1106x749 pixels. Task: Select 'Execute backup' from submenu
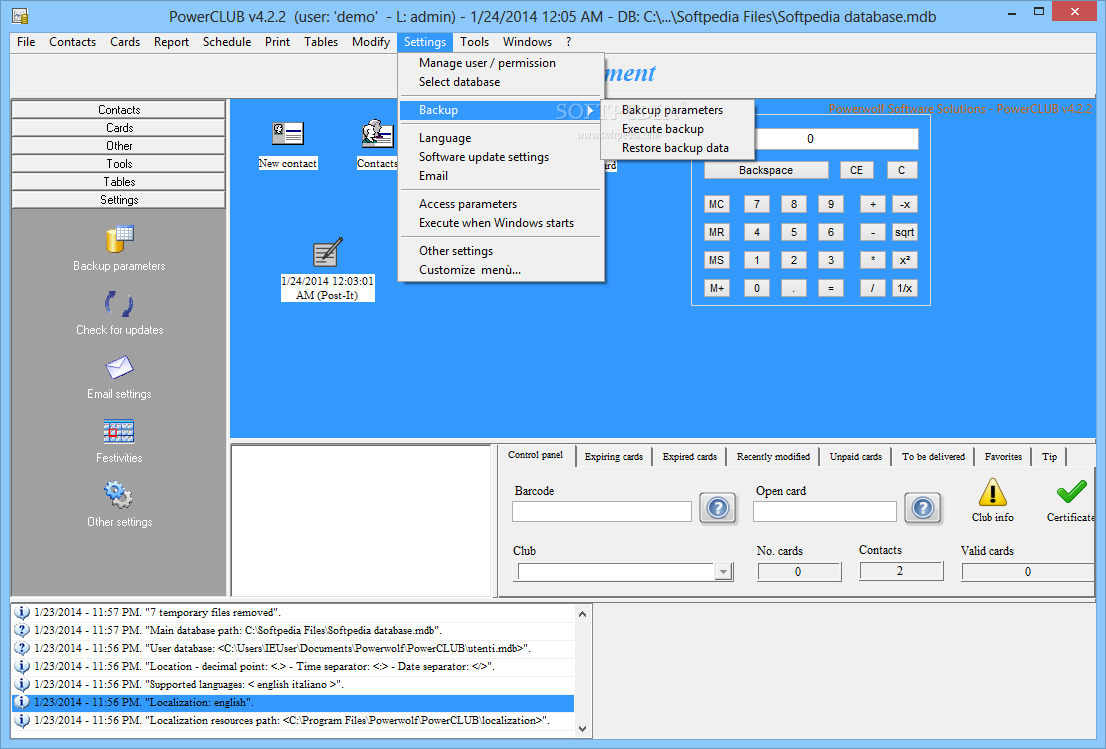click(x=662, y=129)
